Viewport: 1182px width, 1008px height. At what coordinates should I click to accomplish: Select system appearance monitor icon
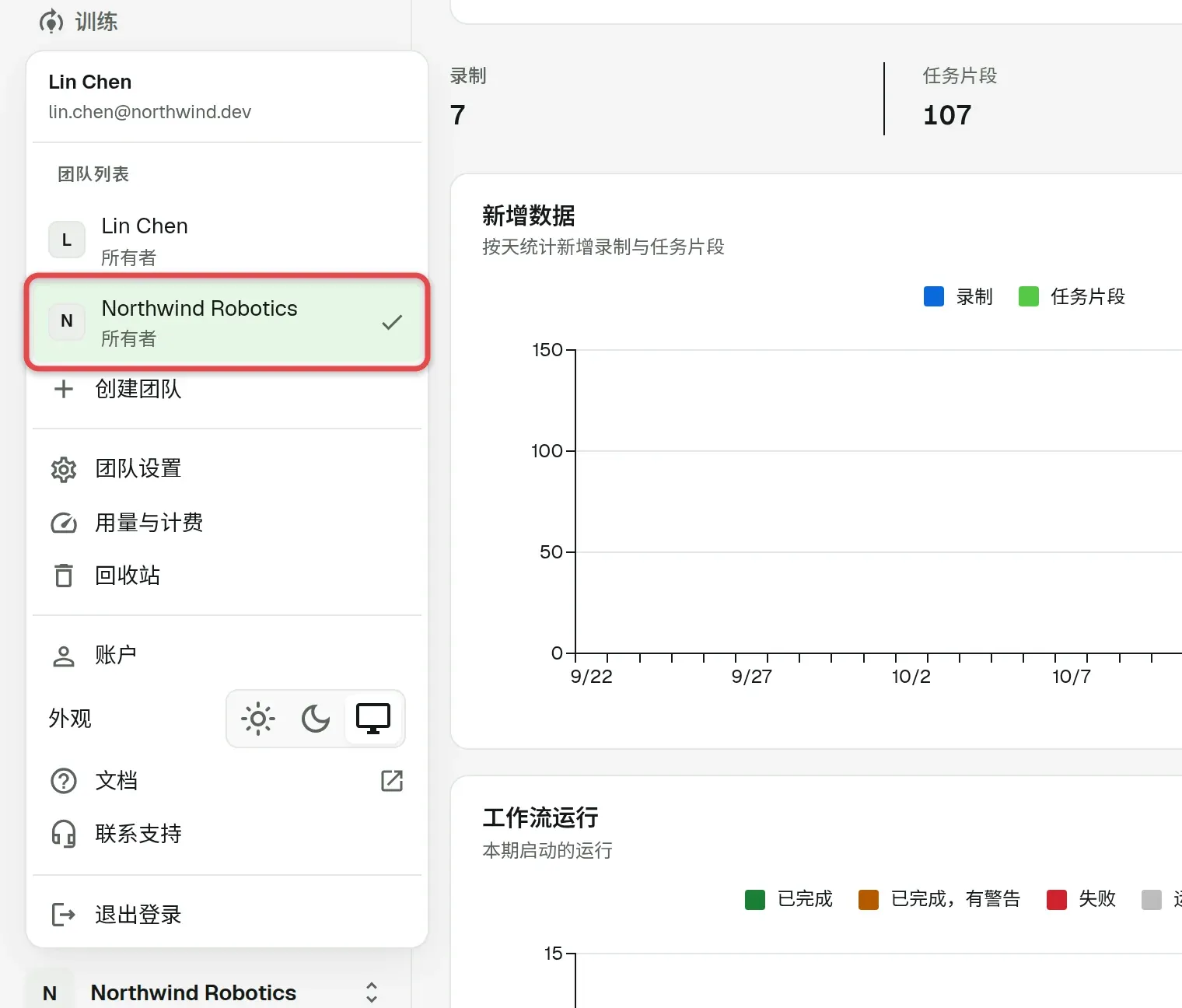[373, 719]
